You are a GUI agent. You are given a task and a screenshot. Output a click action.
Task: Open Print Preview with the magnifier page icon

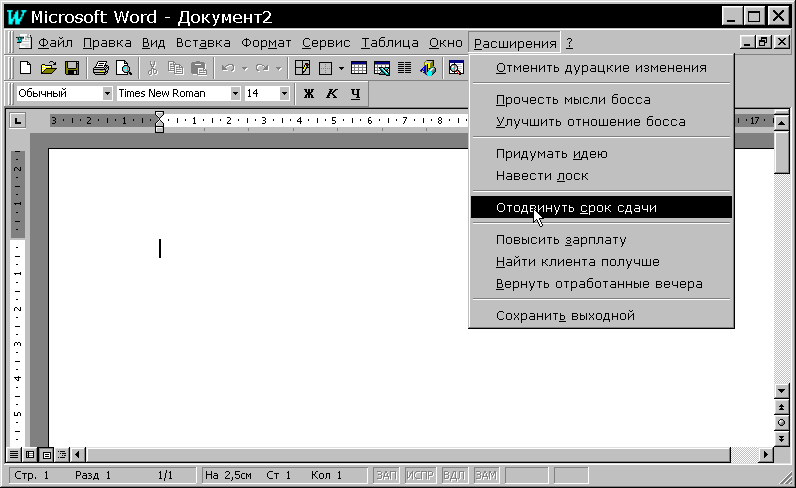coord(124,68)
